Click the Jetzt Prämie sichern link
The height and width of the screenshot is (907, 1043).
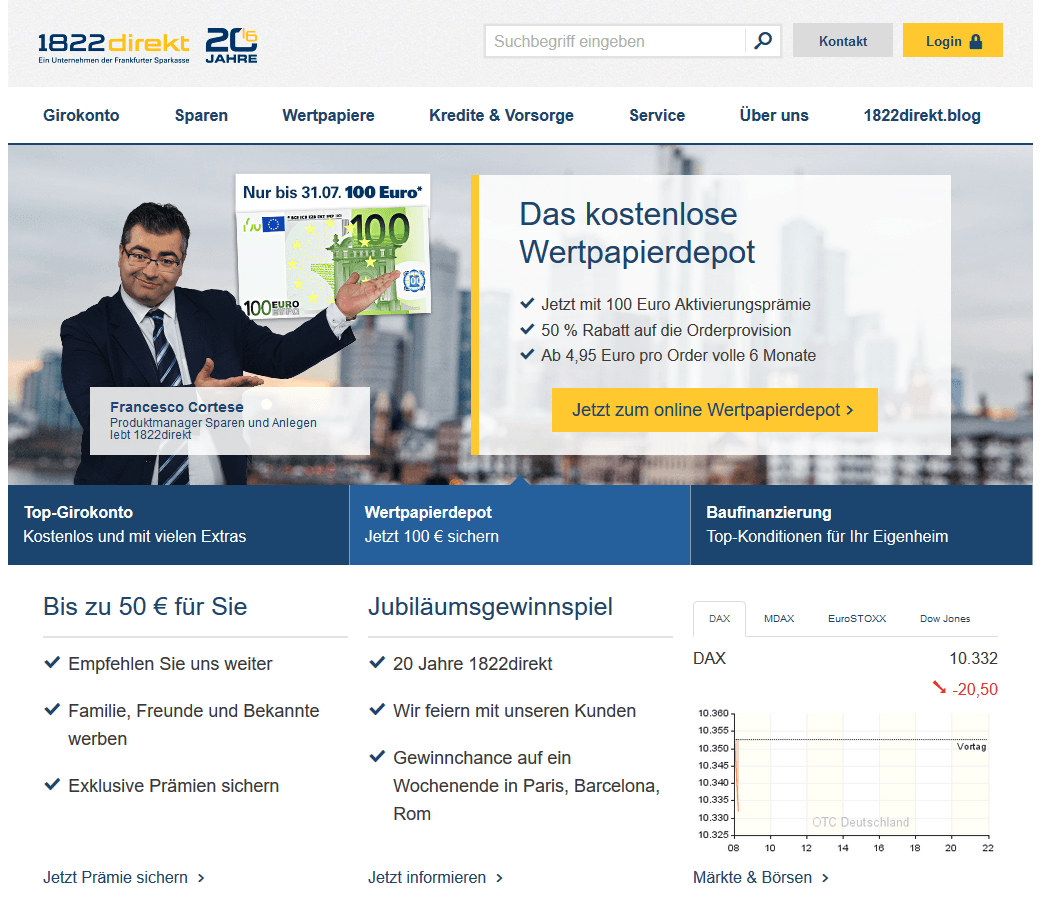point(124,878)
